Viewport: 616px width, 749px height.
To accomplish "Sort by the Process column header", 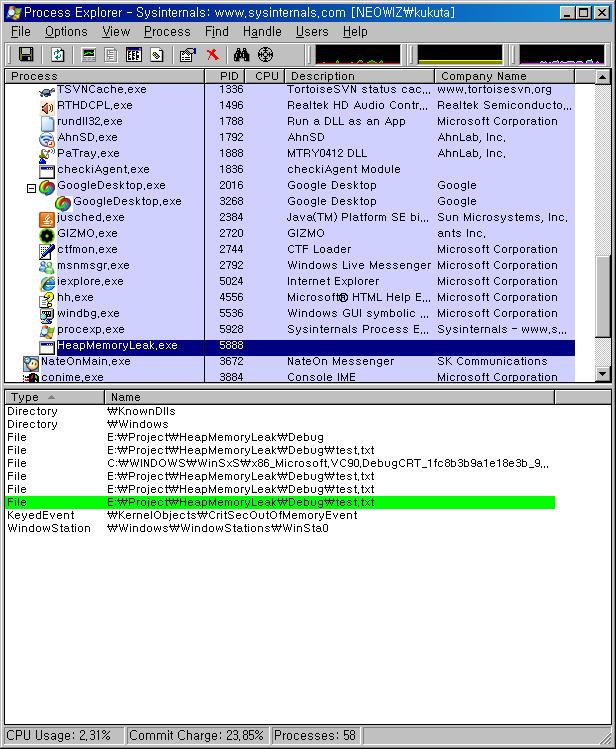I will coord(105,76).
